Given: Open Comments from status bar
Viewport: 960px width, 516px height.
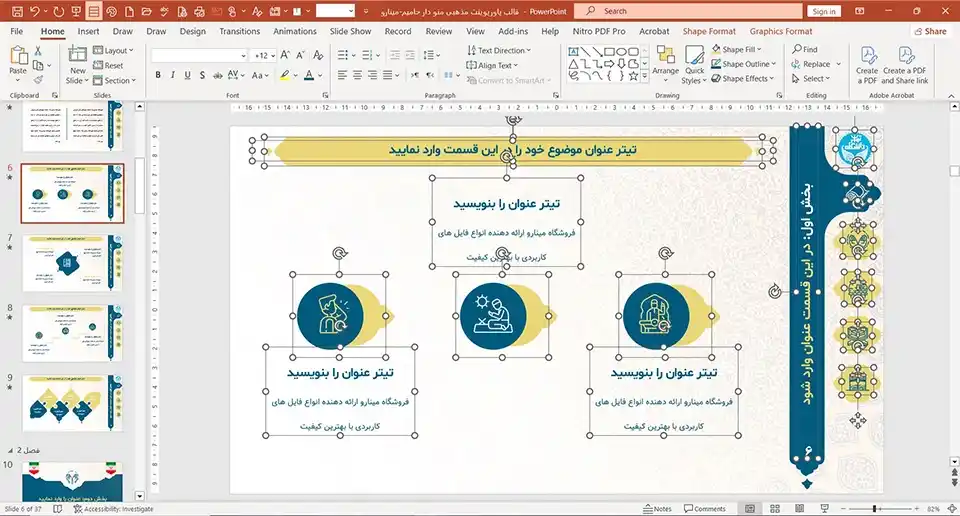Looking at the screenshot, I should pos(705,509).
